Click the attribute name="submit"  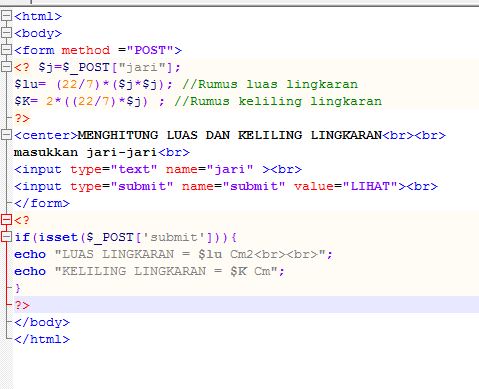click(234, 186)
